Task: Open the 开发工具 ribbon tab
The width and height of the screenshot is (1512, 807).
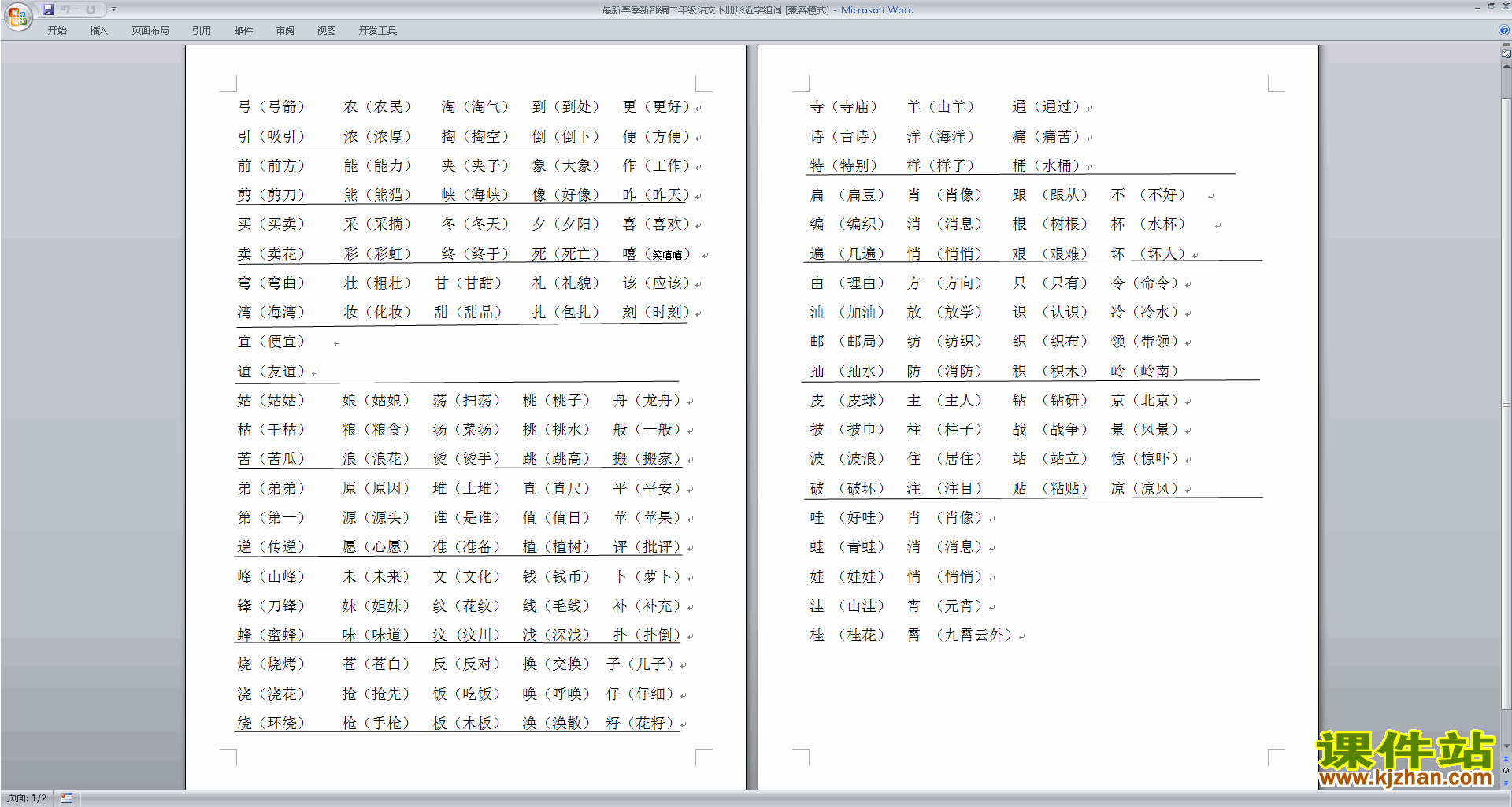Action: tap(378, 31)
